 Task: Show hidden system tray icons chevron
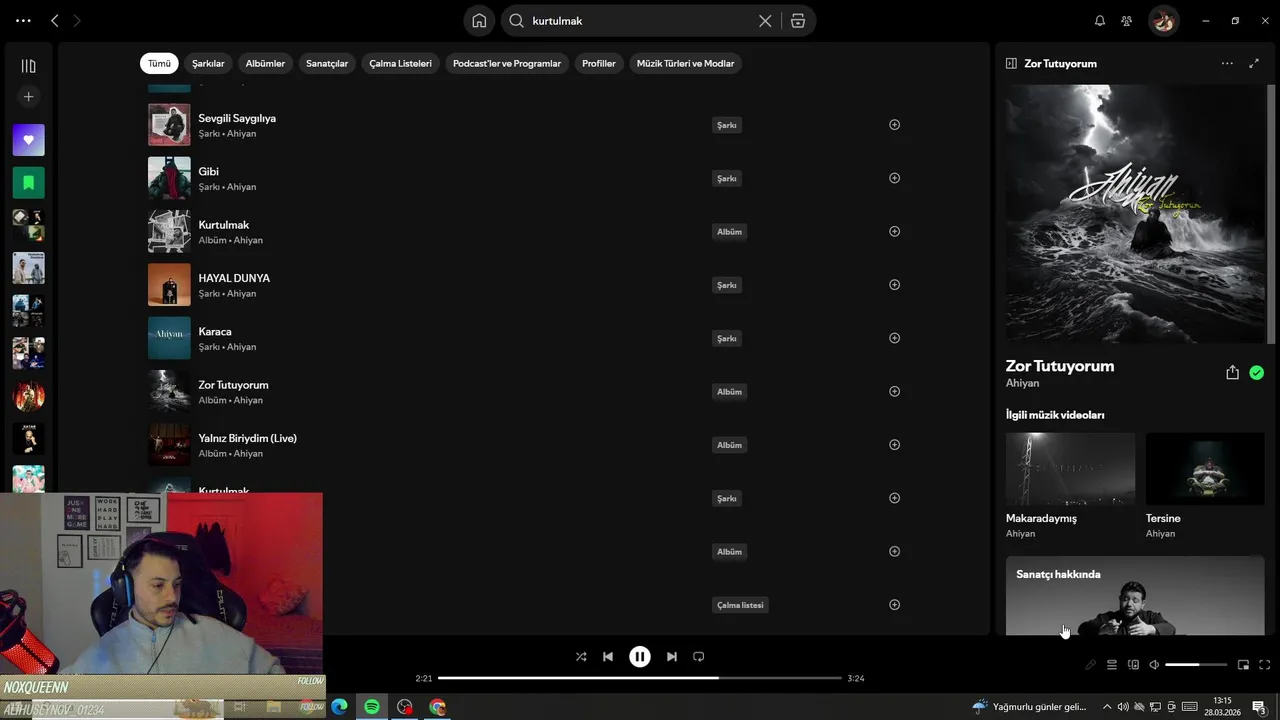point(1106,707)
